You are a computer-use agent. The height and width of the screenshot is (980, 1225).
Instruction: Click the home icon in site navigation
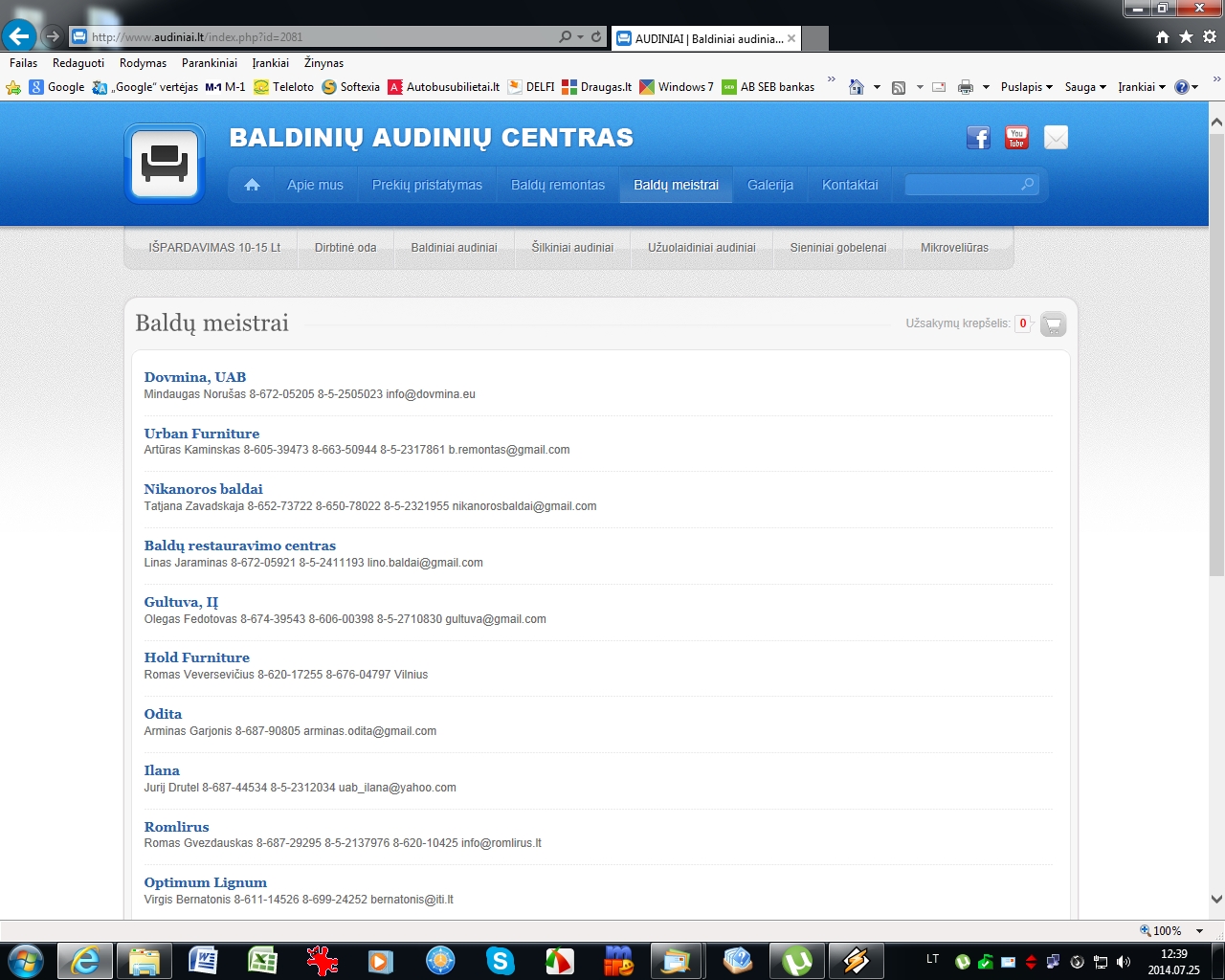click(252, 185)
